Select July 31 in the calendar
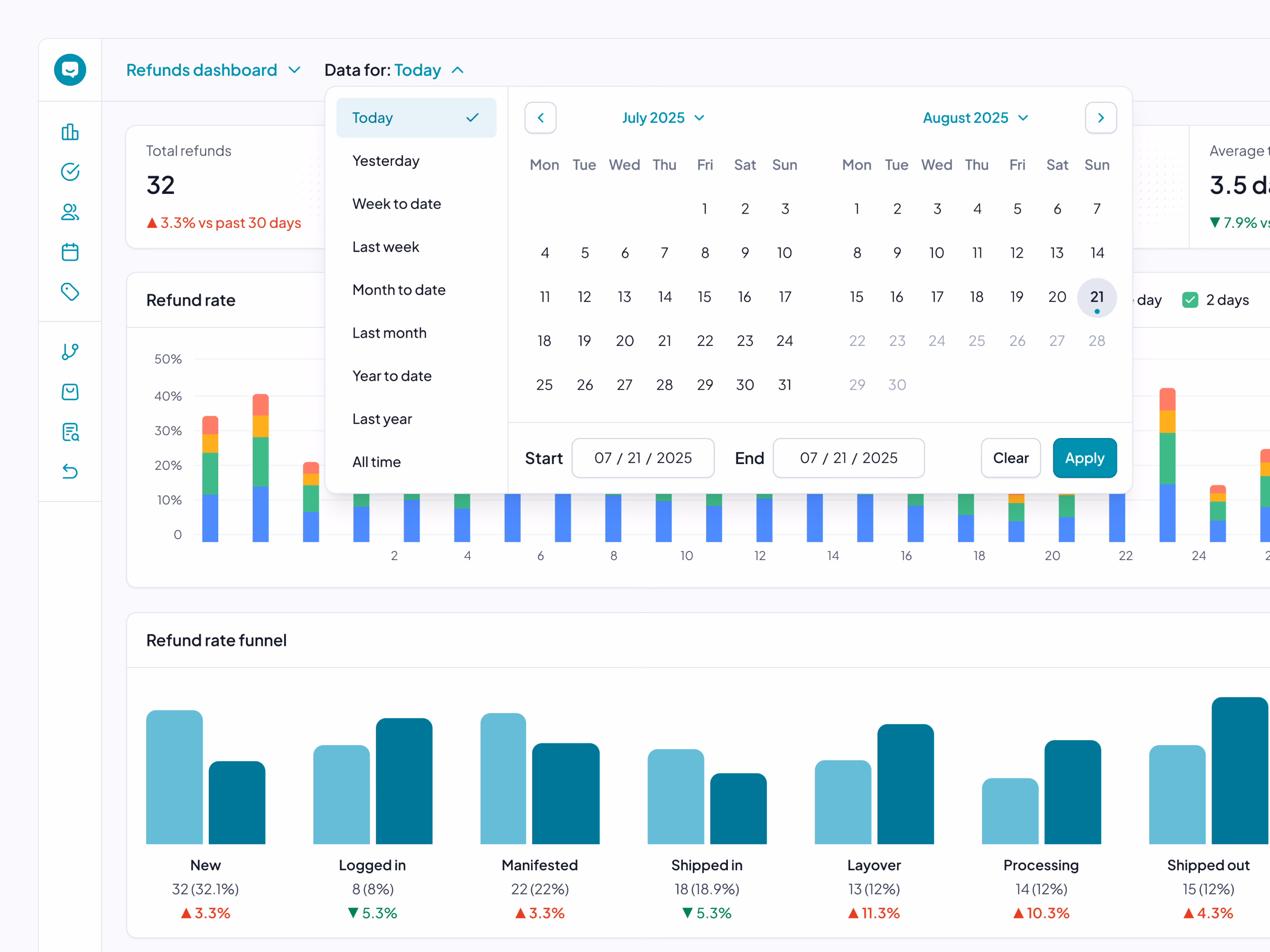The width and height of the screenshot is (1270, 952). pyautogui.click(x=785, y=385)
